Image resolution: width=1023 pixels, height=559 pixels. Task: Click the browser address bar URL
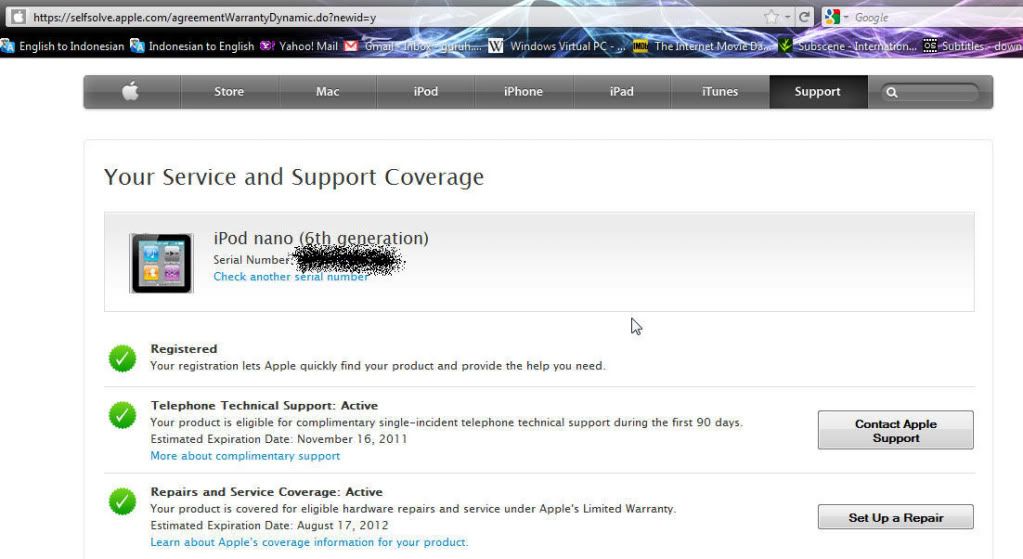click(x=204, y=18)
